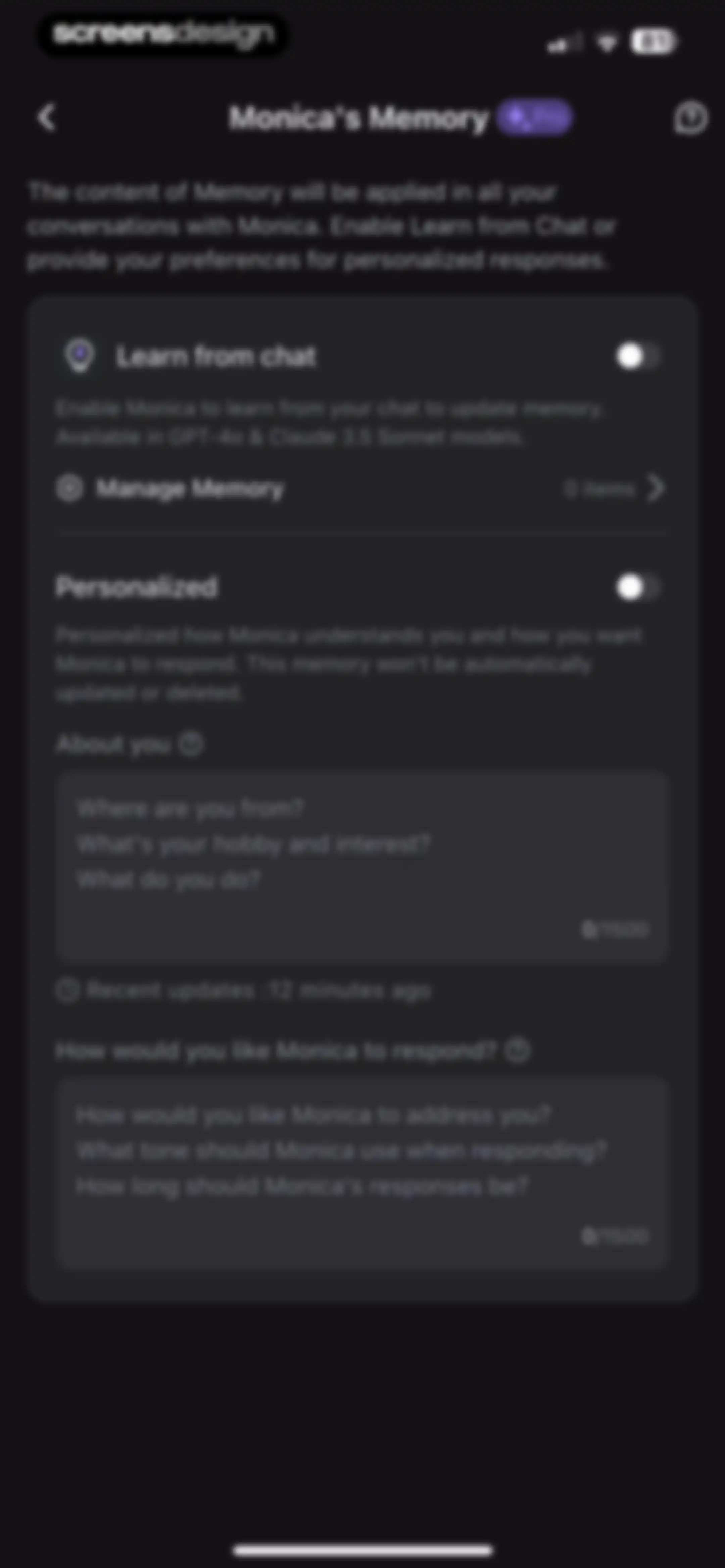Open the help icon in header
Screen dimensions: 725x1568
point(690,118)
